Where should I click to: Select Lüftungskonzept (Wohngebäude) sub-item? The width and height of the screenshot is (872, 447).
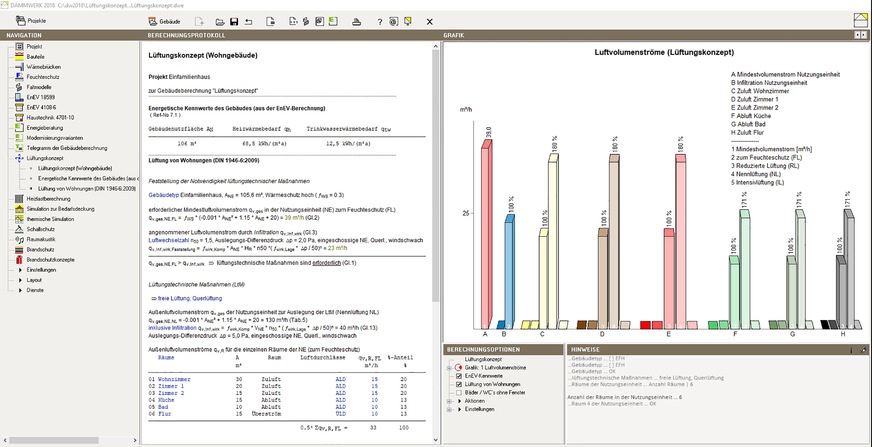coord(75,168)
